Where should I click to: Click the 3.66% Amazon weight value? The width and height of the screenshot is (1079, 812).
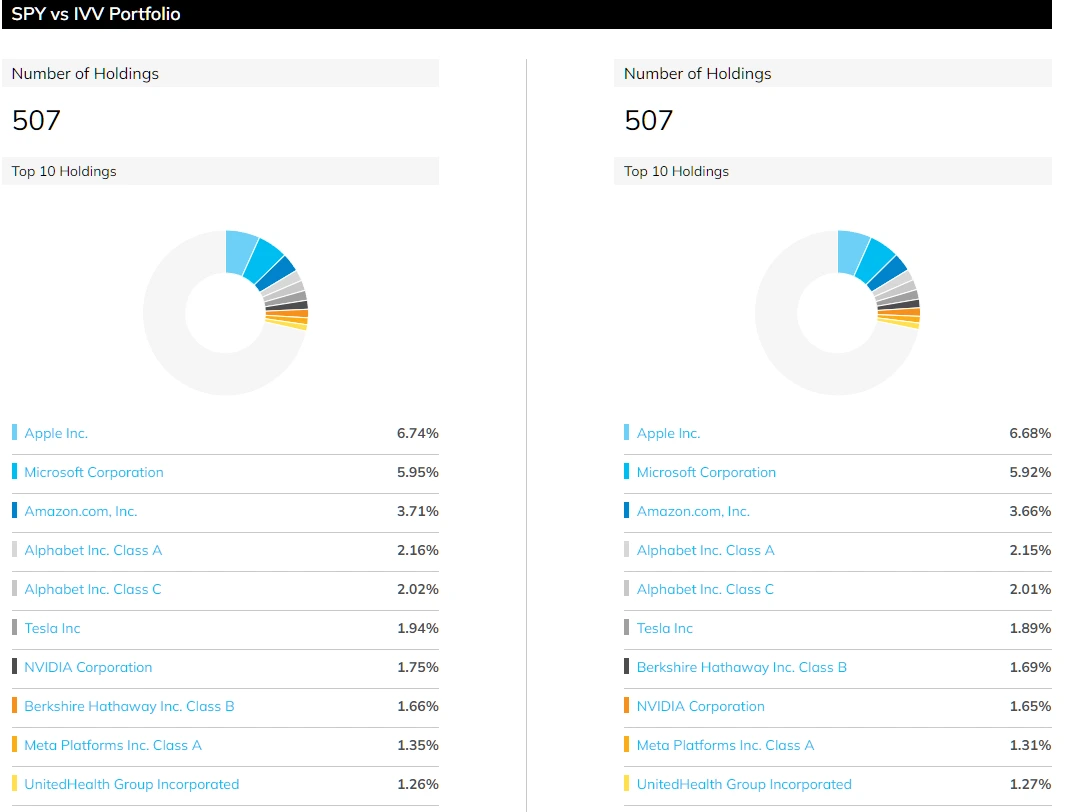1030,511
